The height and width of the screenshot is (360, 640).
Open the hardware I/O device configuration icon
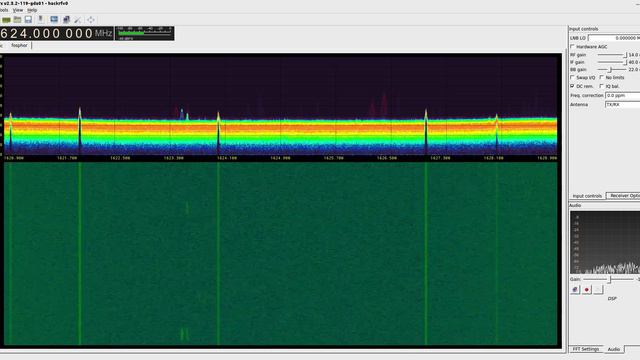coord(6,20)
